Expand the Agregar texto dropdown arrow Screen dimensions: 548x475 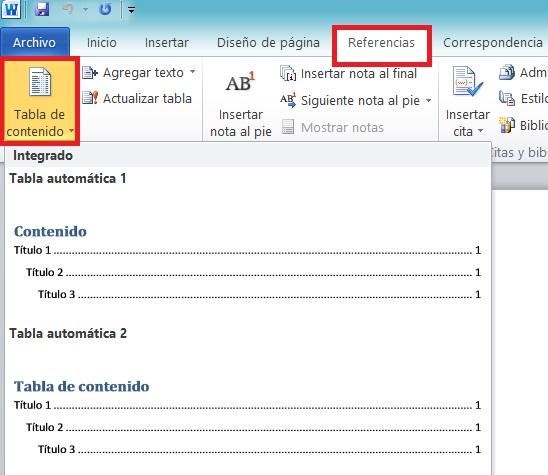click(x=193, y=72)
